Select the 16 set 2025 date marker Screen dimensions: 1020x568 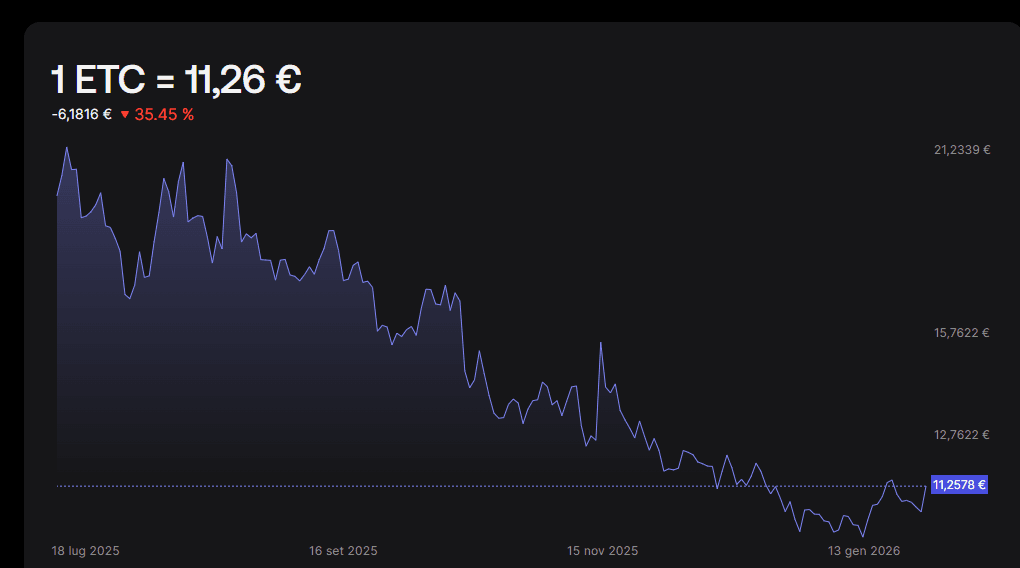coord(343,551)
